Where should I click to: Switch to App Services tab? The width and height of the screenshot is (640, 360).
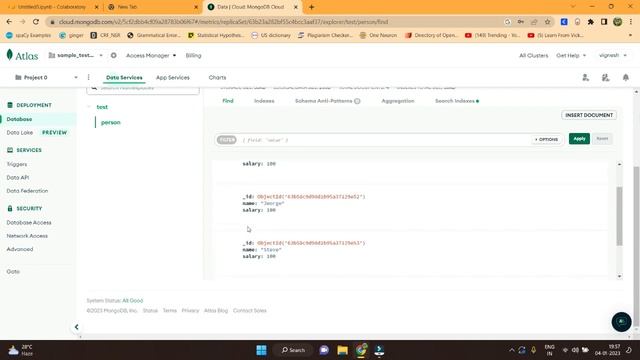(x=173, y=78)
